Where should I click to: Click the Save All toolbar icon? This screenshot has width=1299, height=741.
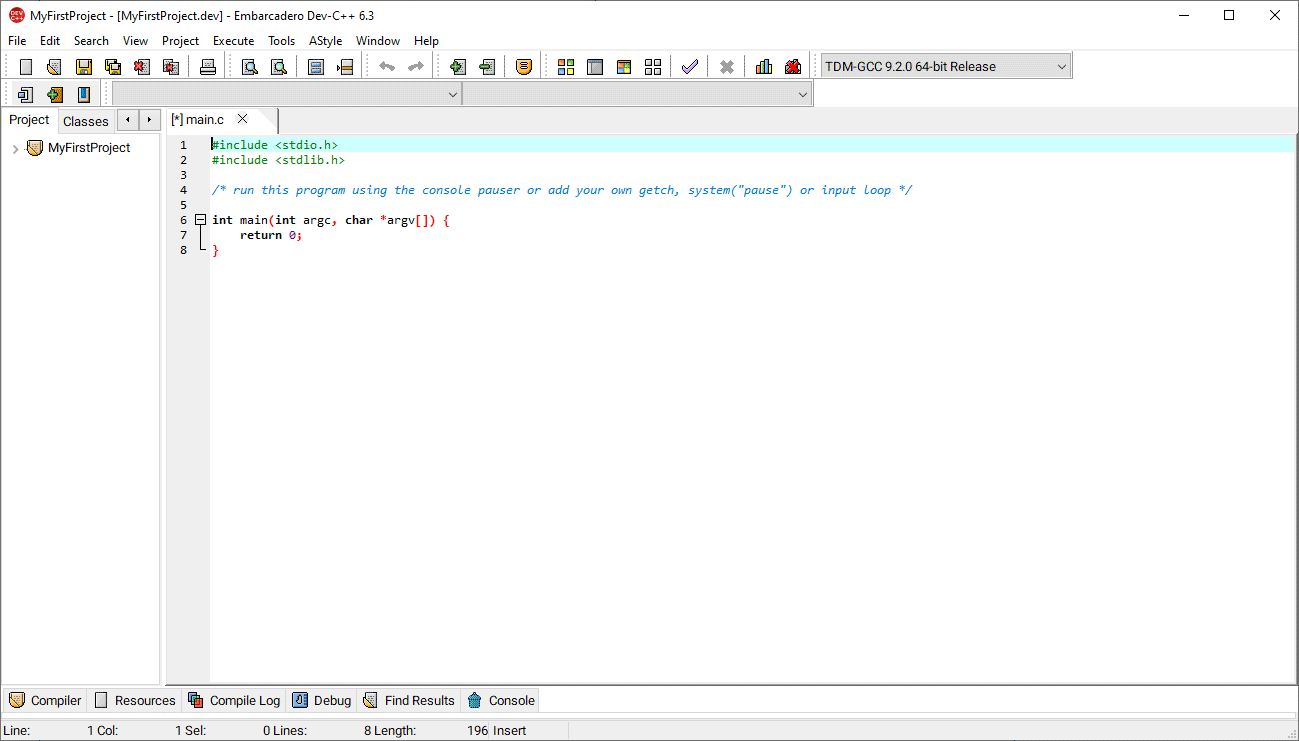pos(113,67)
